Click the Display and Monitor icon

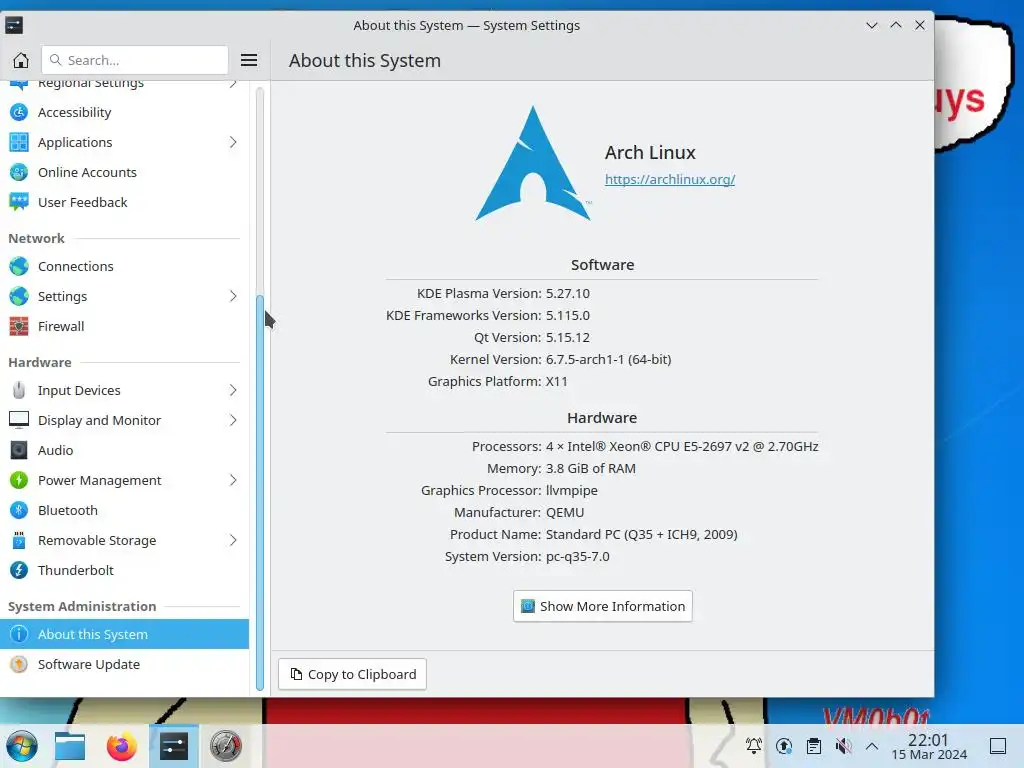pyautogui.click(x=19, y=420)
